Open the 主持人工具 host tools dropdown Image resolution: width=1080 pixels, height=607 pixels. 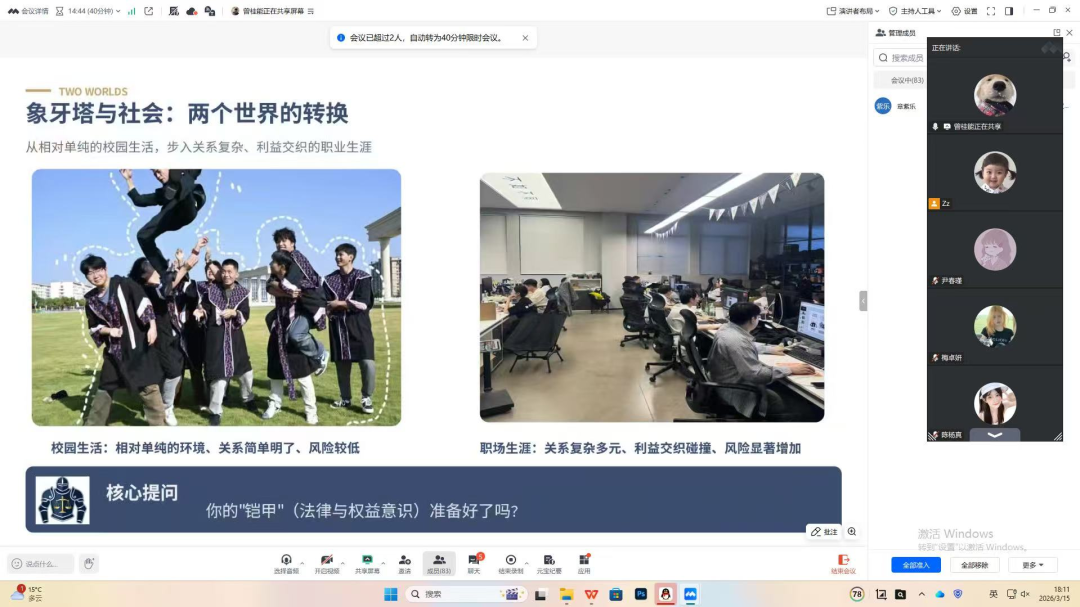tap(915, 11)
